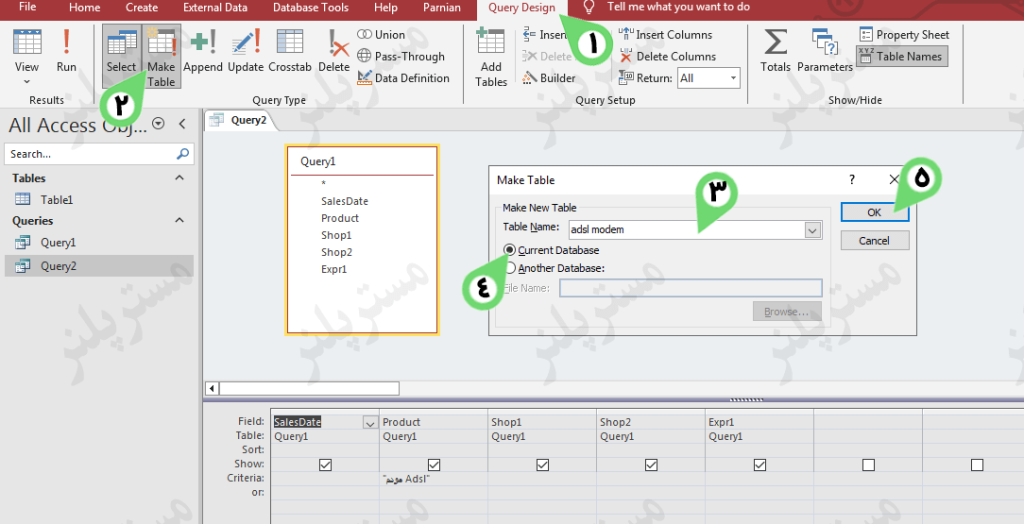Viewport: 1024px width, 524px height.
Task: Switch to the External Data tab
Action: coord(216,8)
